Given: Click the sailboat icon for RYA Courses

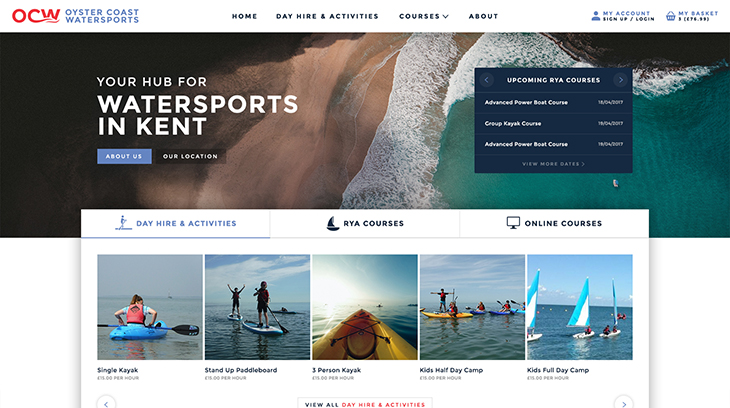Looking at the screenshot, I should 332,224.
